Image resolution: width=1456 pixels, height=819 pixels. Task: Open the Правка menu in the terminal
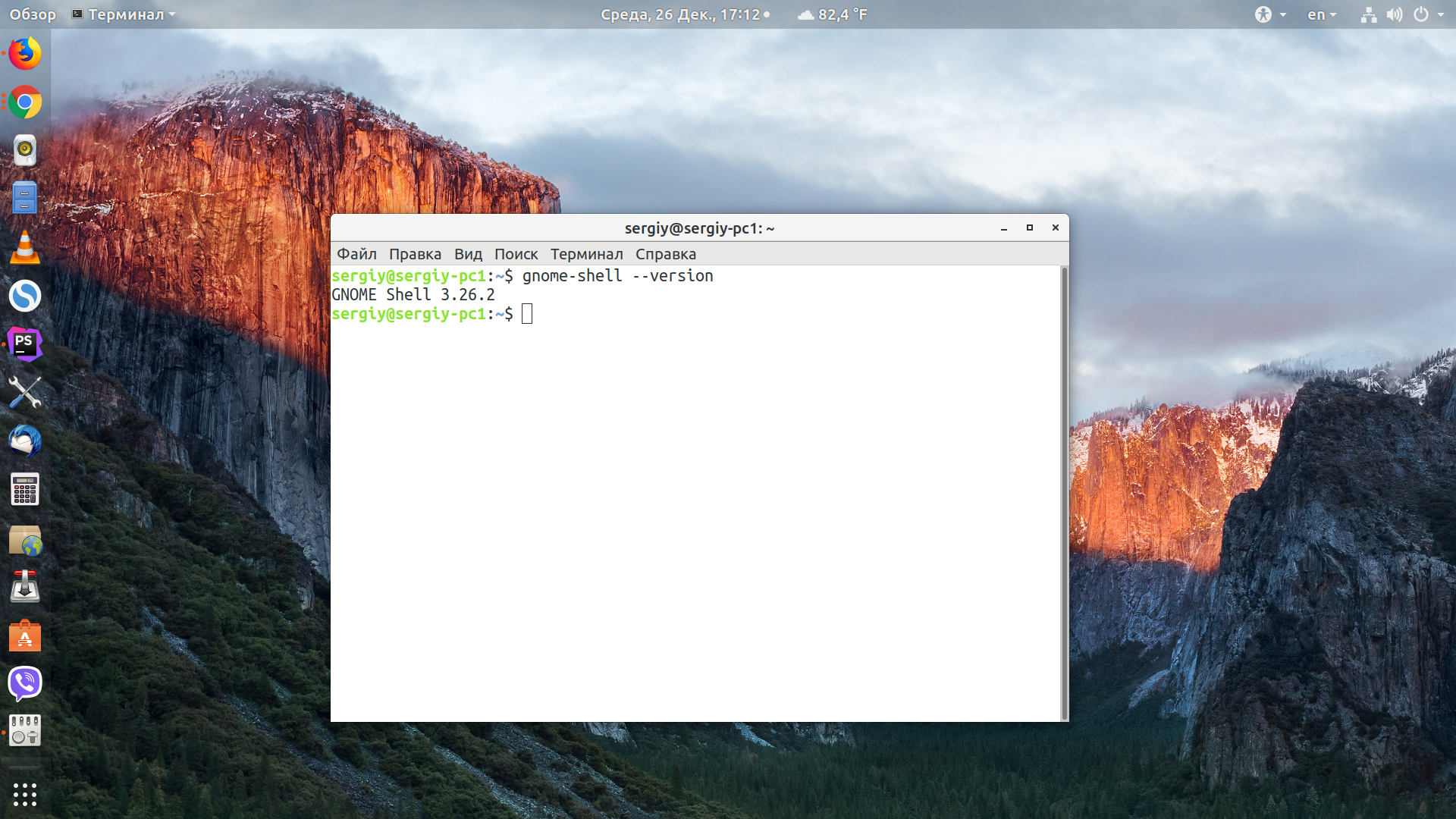(415, 254)
